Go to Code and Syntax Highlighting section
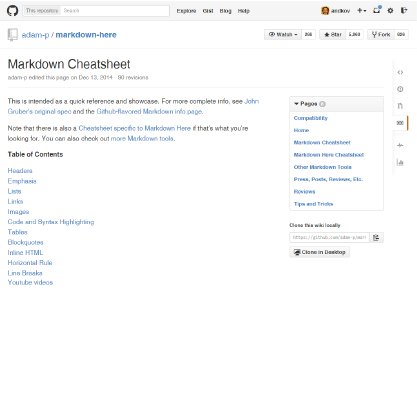 click(51, 222)
